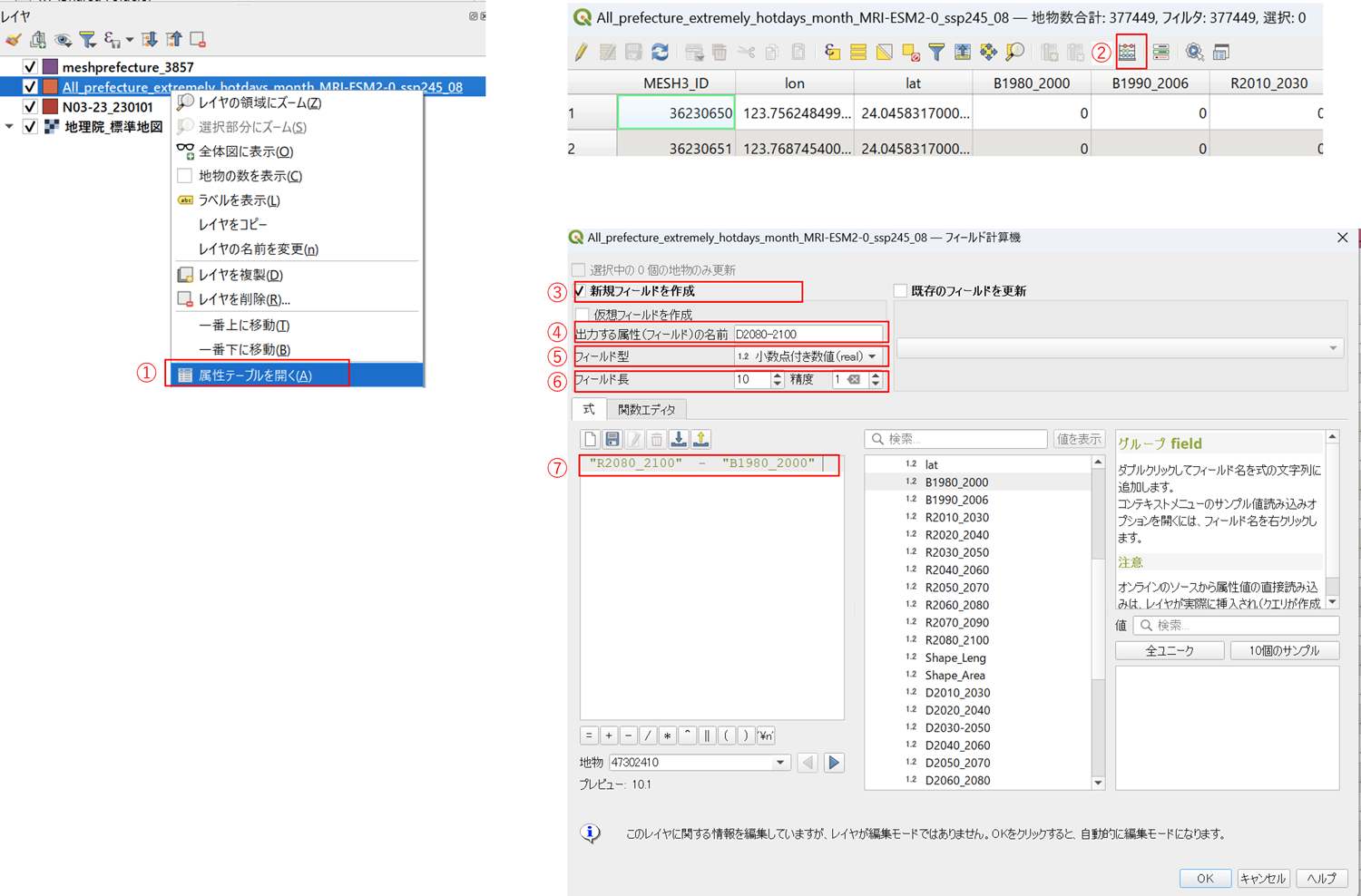This screenshot has height=896, width=1361.
Task: Click the N03-23_230101 layer color swatch
Action: (51, 107)
